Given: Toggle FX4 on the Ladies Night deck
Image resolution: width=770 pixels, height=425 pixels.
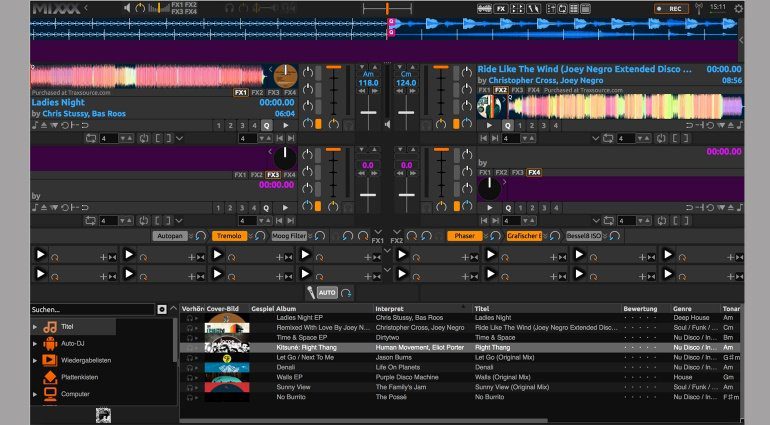Looking at the screenshot, I should click(x=290, y=92).
